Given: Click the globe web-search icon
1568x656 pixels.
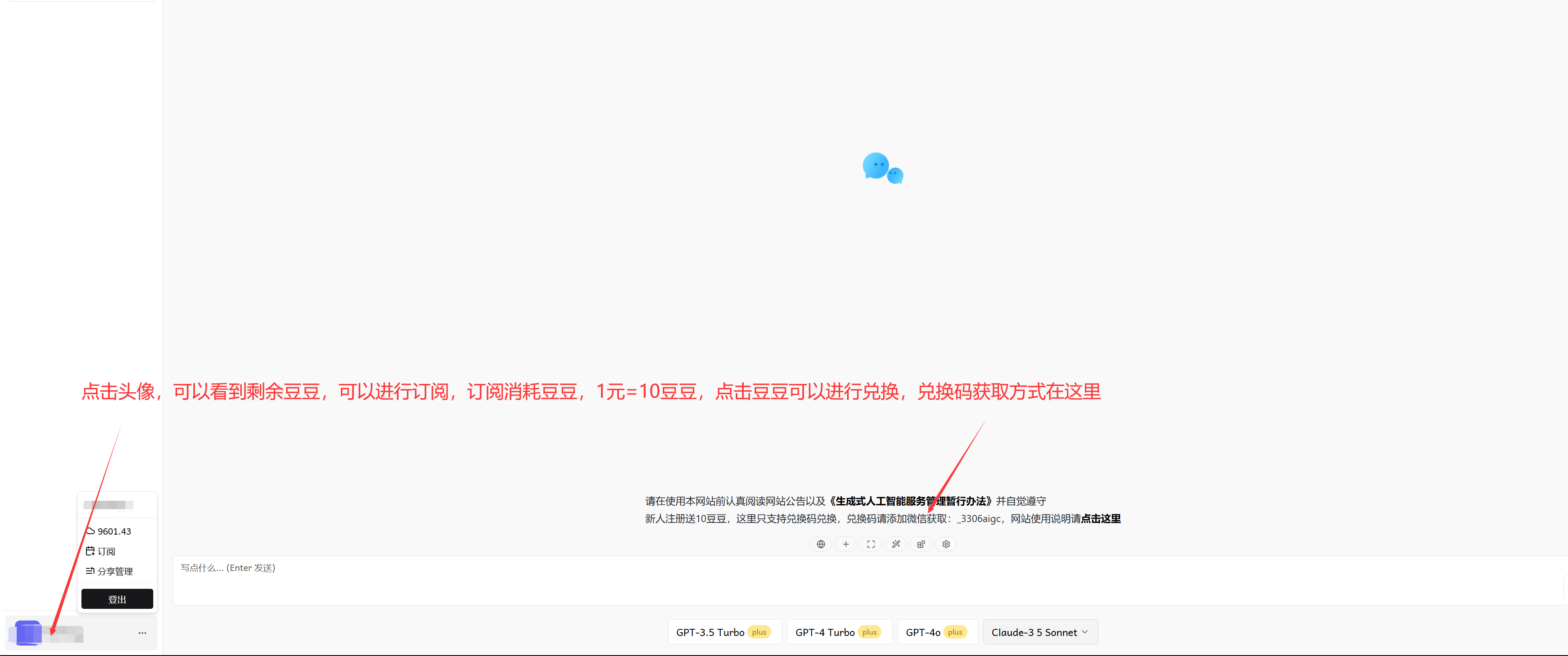Looking at the screenshot, I should [x=821, y=544].
